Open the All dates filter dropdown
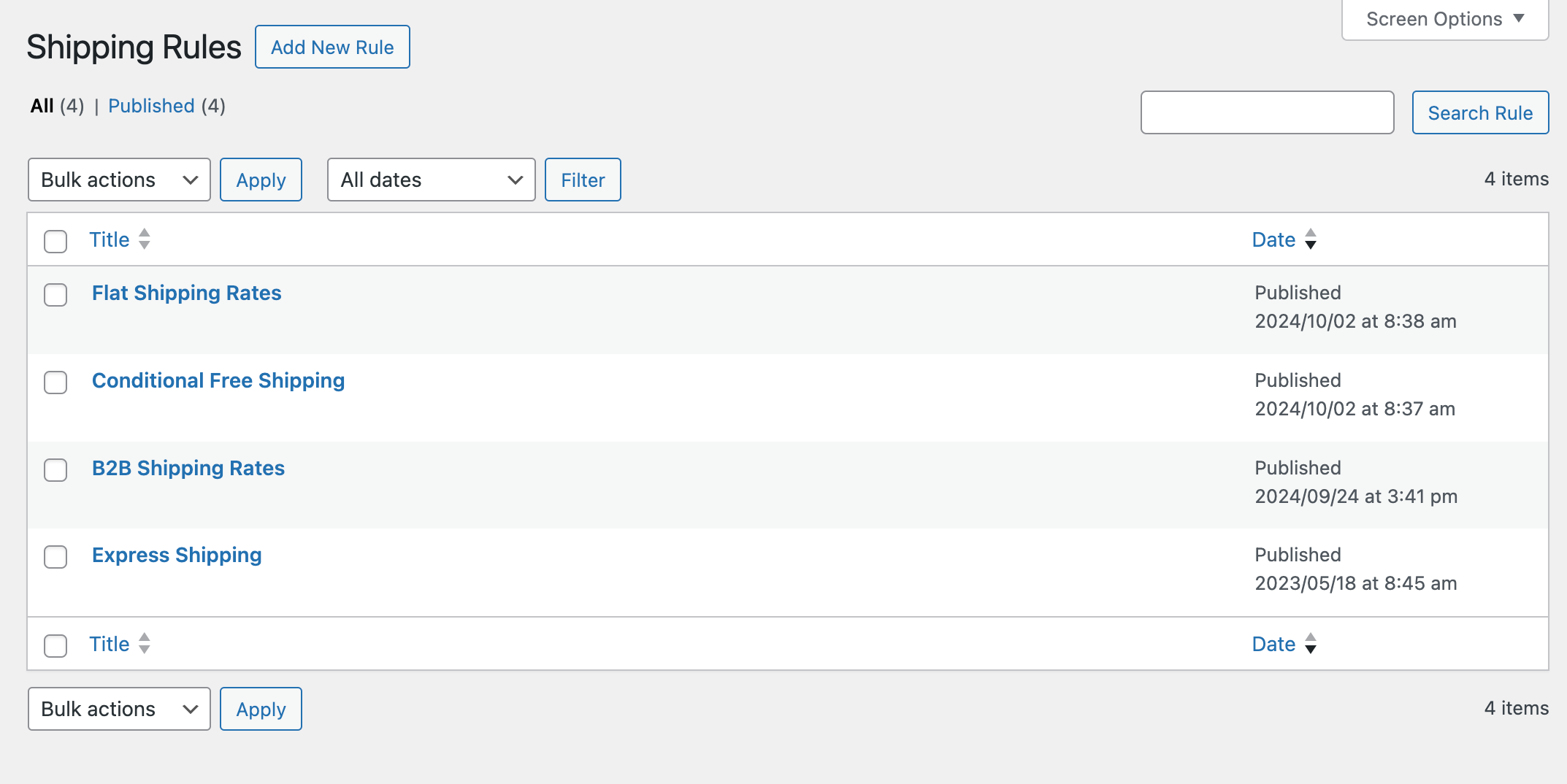Viewport: 1567px width, 784px height. pos(431,180)
